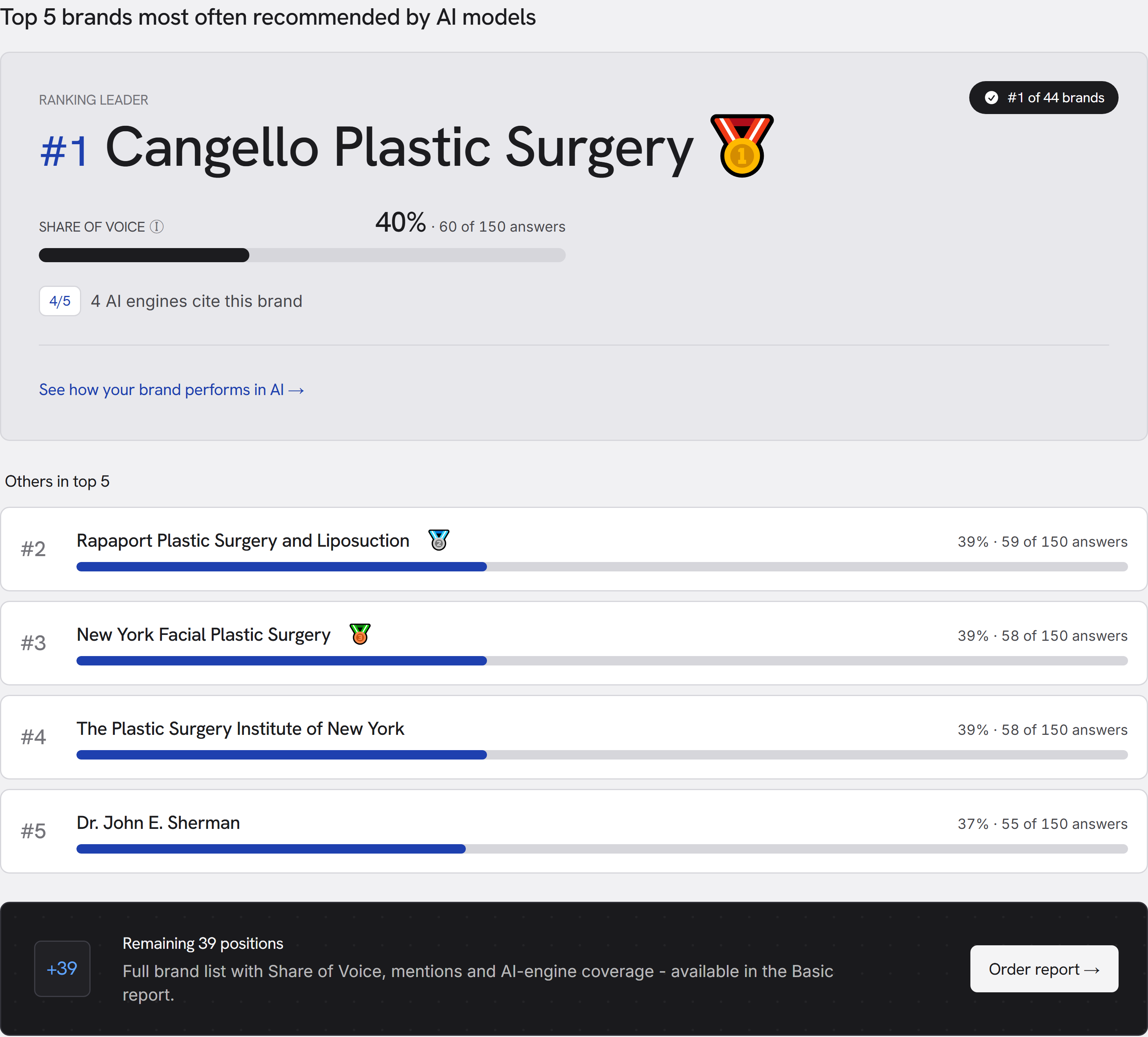
Task: Click the Share of Voice info icon
Action: (156, 227)
